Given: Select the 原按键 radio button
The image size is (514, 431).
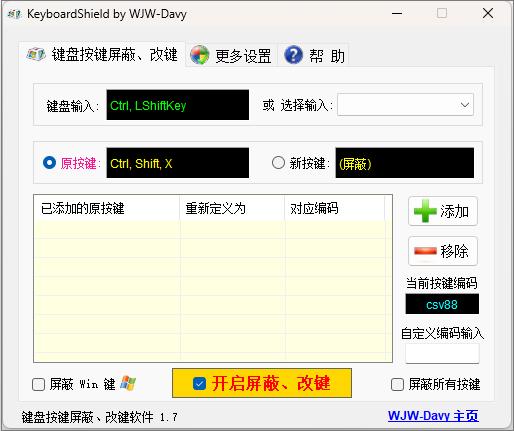Looking at the screenshot, I should 49,163.
